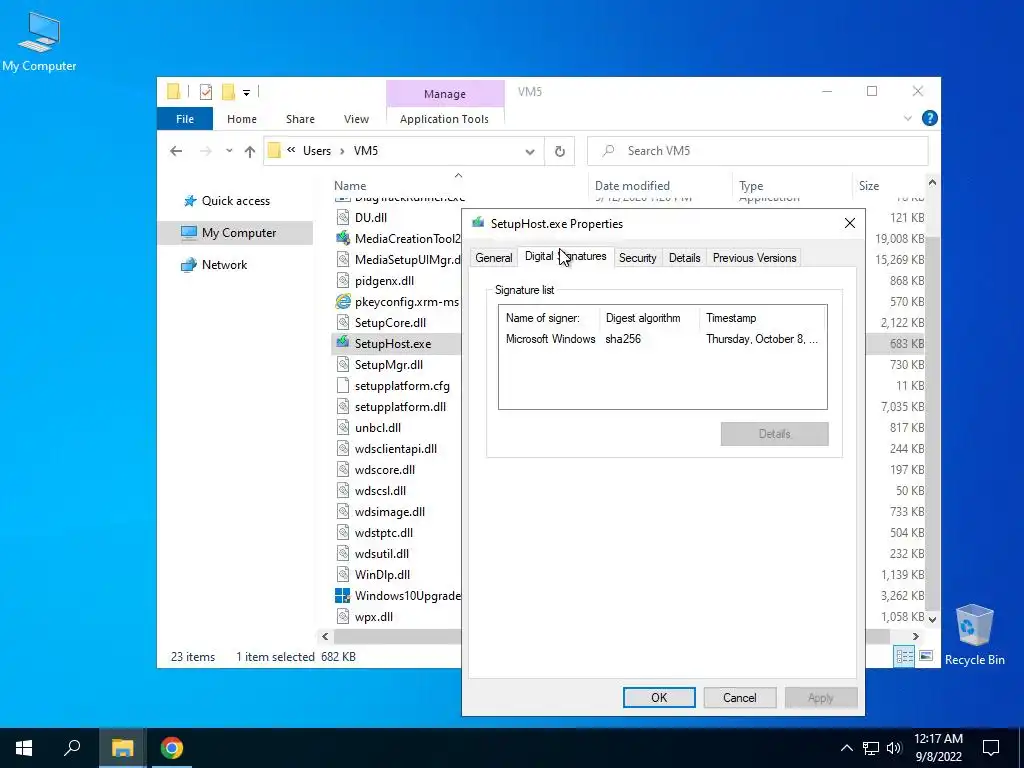Viewport: 1024px width, 768px height.
Task: Open the notification center icon
Action: [991, 748]
